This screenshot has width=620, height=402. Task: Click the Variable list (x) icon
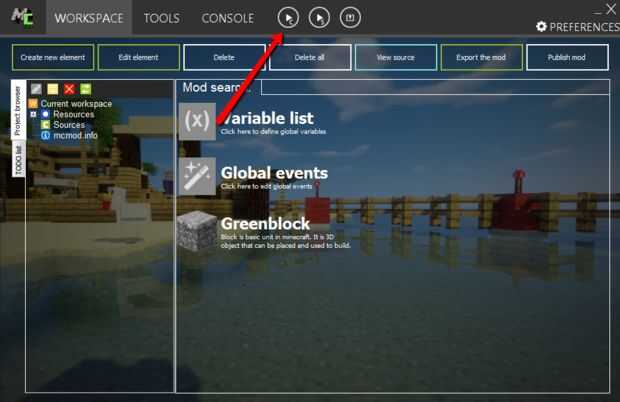click(x=197, y=121)
